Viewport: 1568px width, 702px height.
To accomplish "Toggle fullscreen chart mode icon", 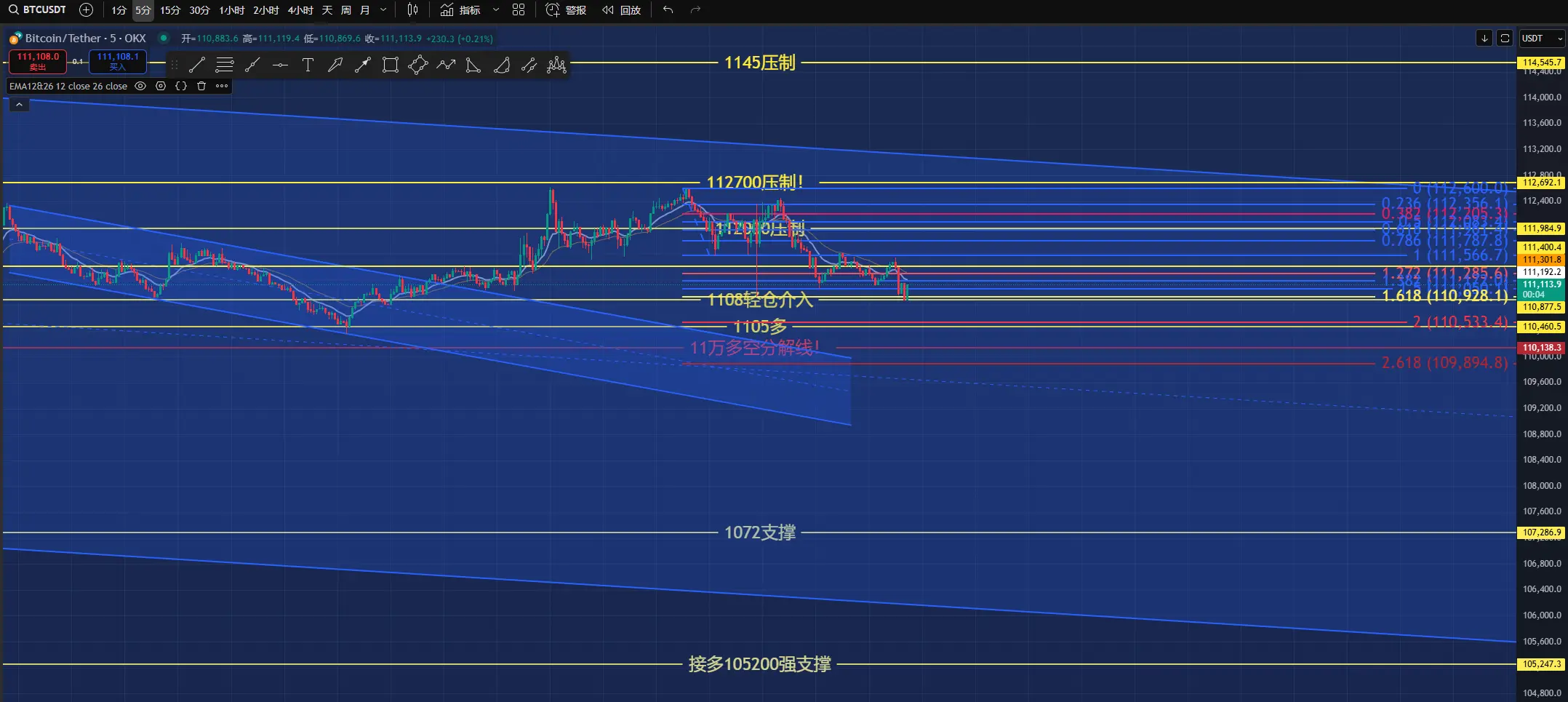I will (x=1505, y=38).
